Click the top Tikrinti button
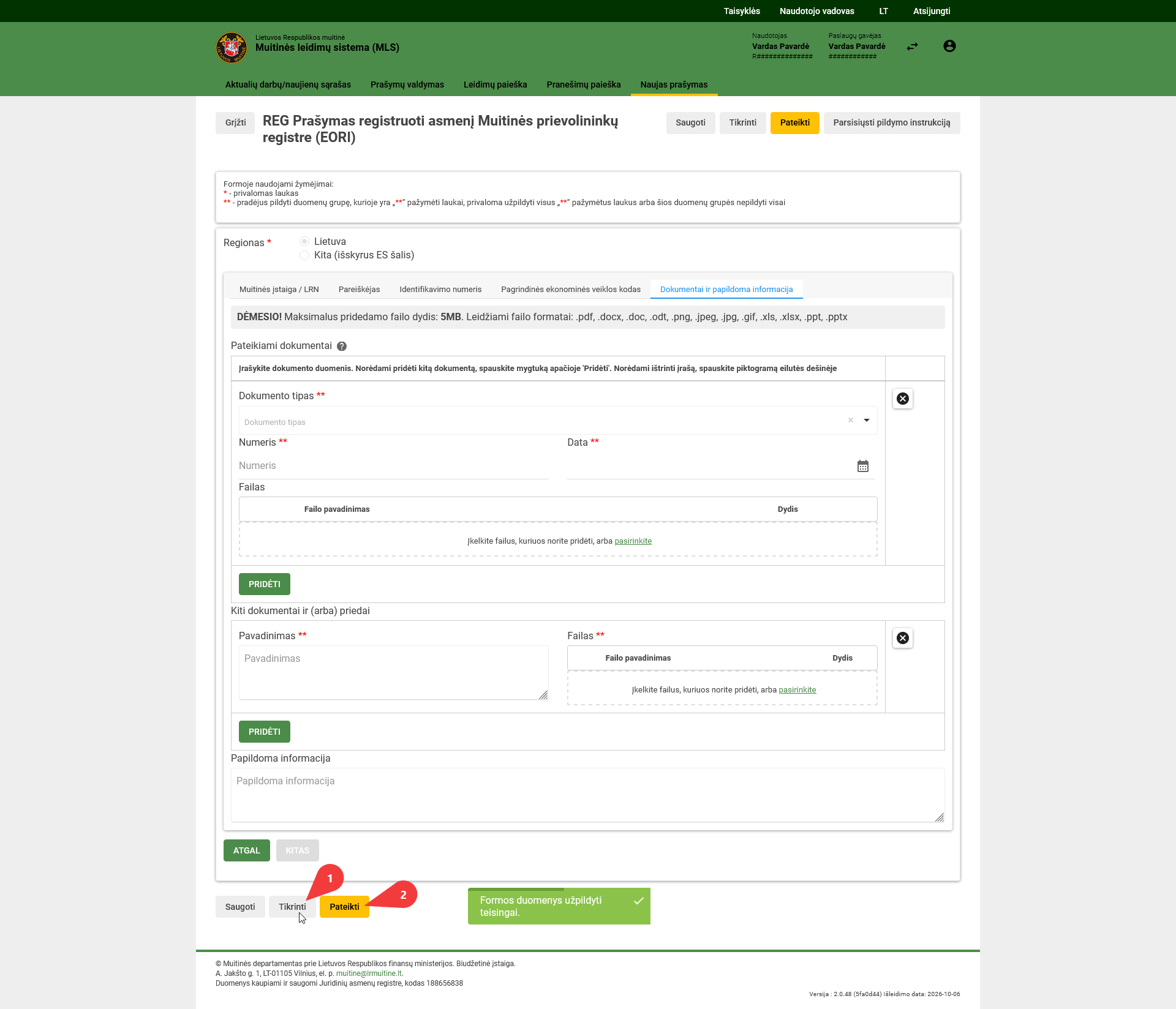This screenshot has width=1176, height=1009. click(742, 122)
